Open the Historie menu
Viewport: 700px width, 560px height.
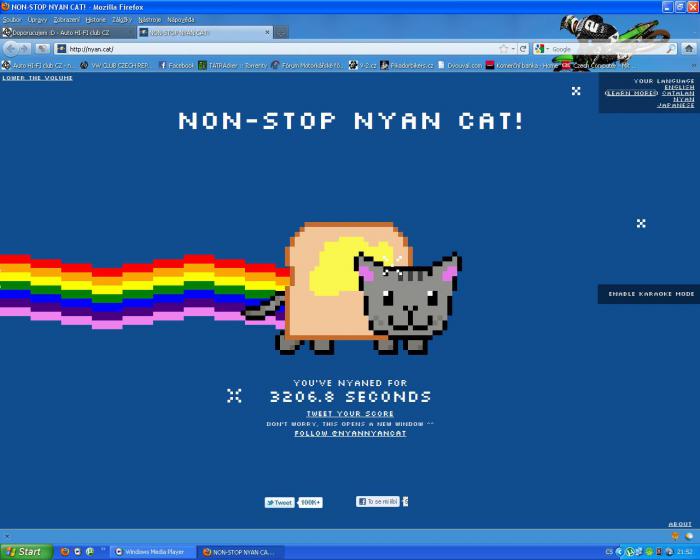95,19
